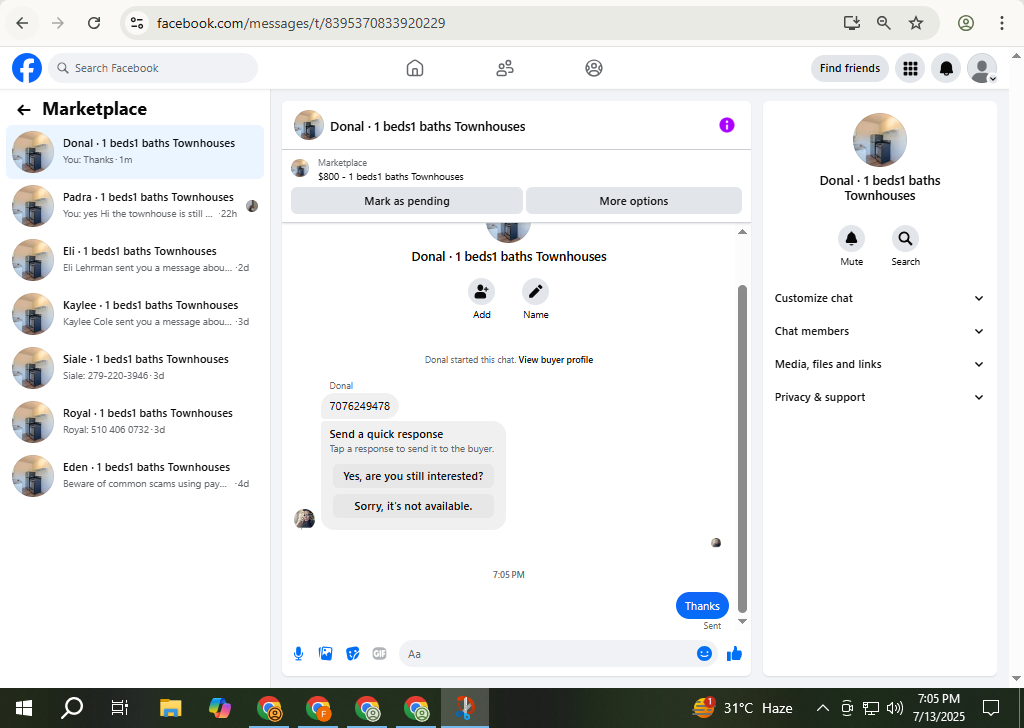Open View buyer profile link
1024x728 pixels.
tap(556, 360)
